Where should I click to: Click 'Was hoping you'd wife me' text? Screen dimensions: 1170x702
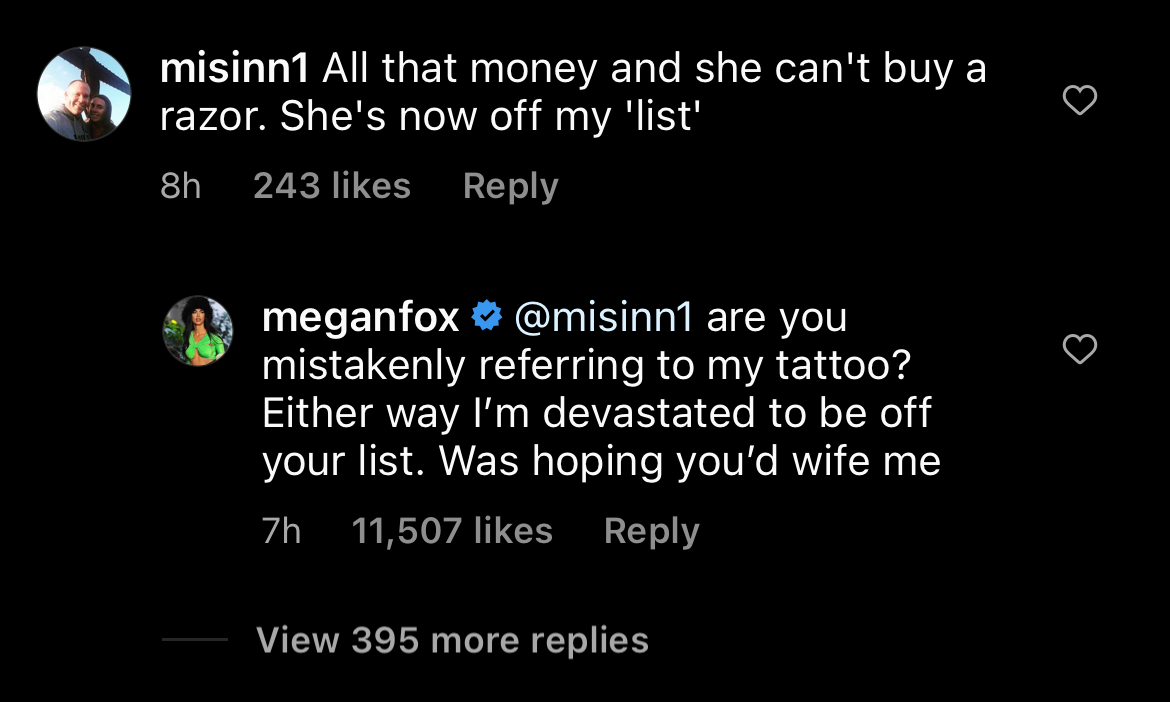pyautogui.click(x=690, y=461)
